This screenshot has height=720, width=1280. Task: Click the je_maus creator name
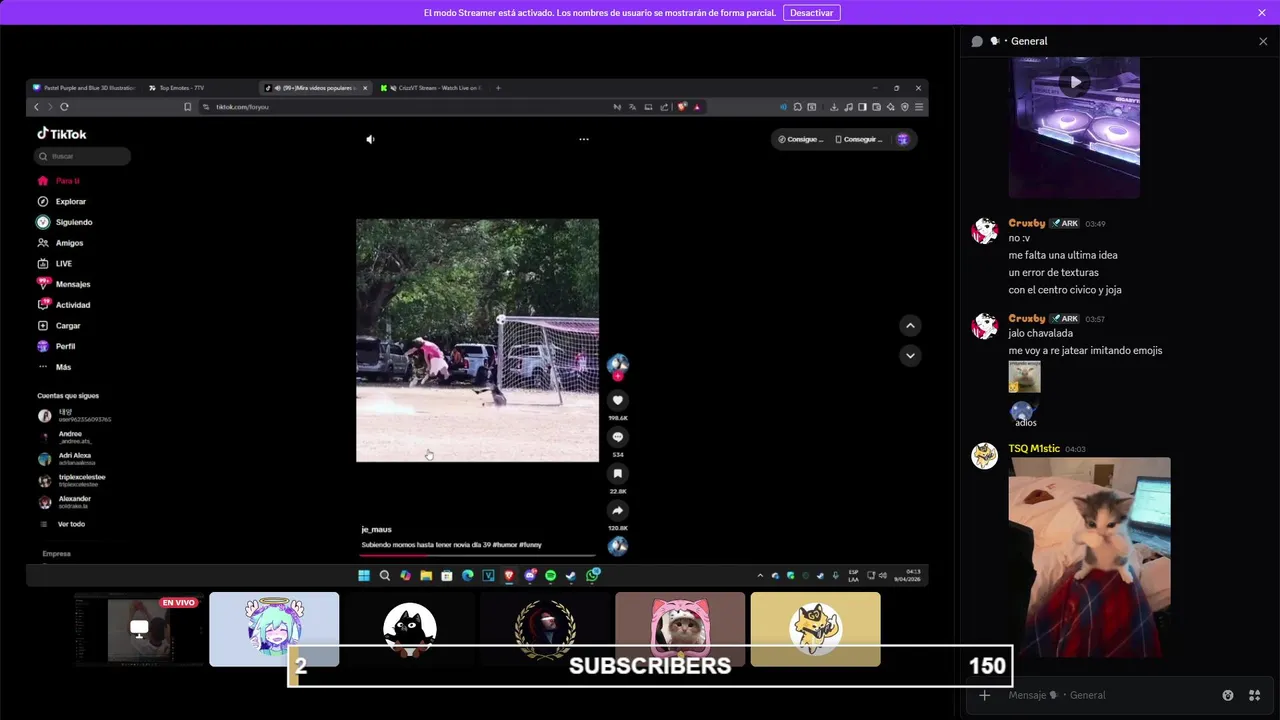pyautogui.click(x=377, y=529)
